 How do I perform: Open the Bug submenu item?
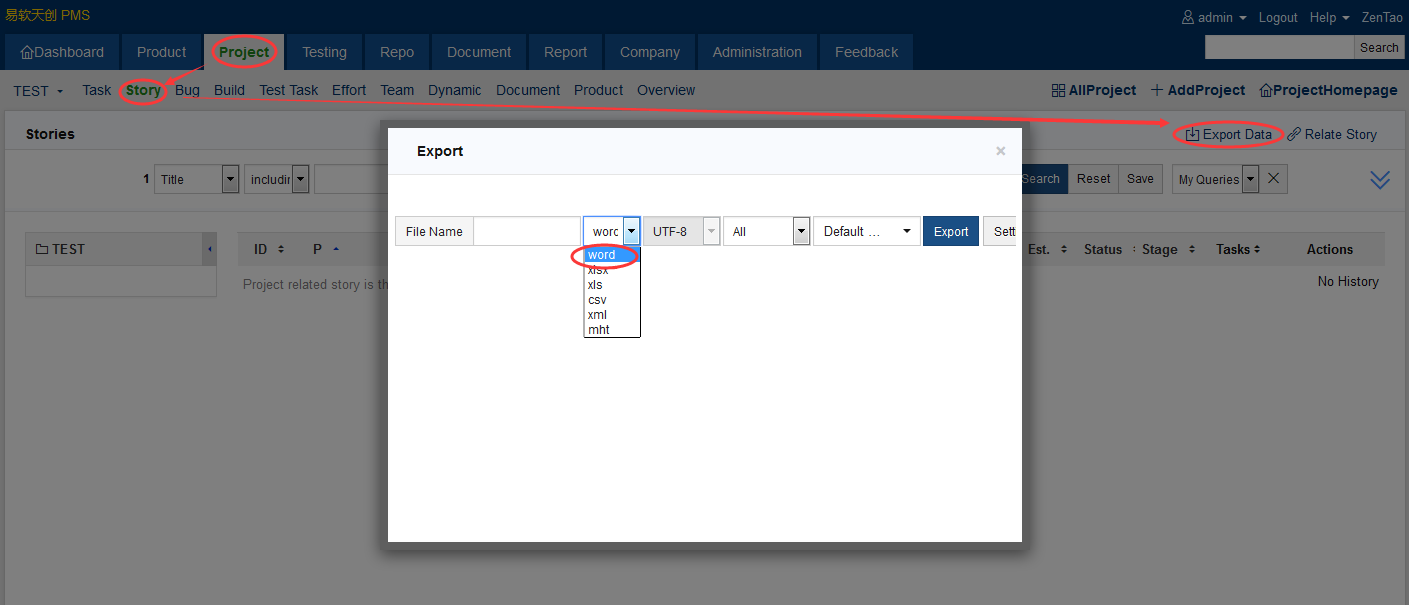pos(187,90)
